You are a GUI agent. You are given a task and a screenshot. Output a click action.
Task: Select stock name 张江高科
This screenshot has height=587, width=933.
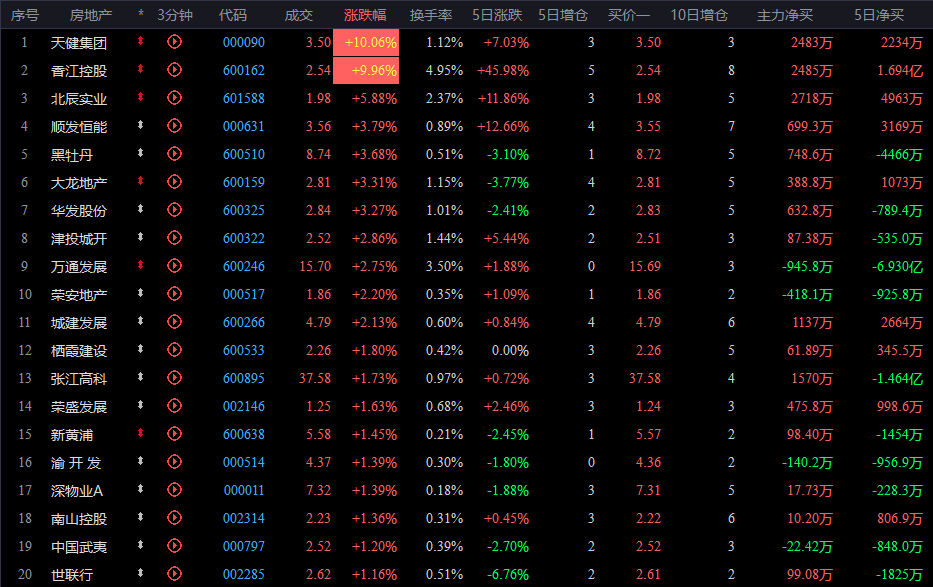pyautogui.click(x=79, y=378)
